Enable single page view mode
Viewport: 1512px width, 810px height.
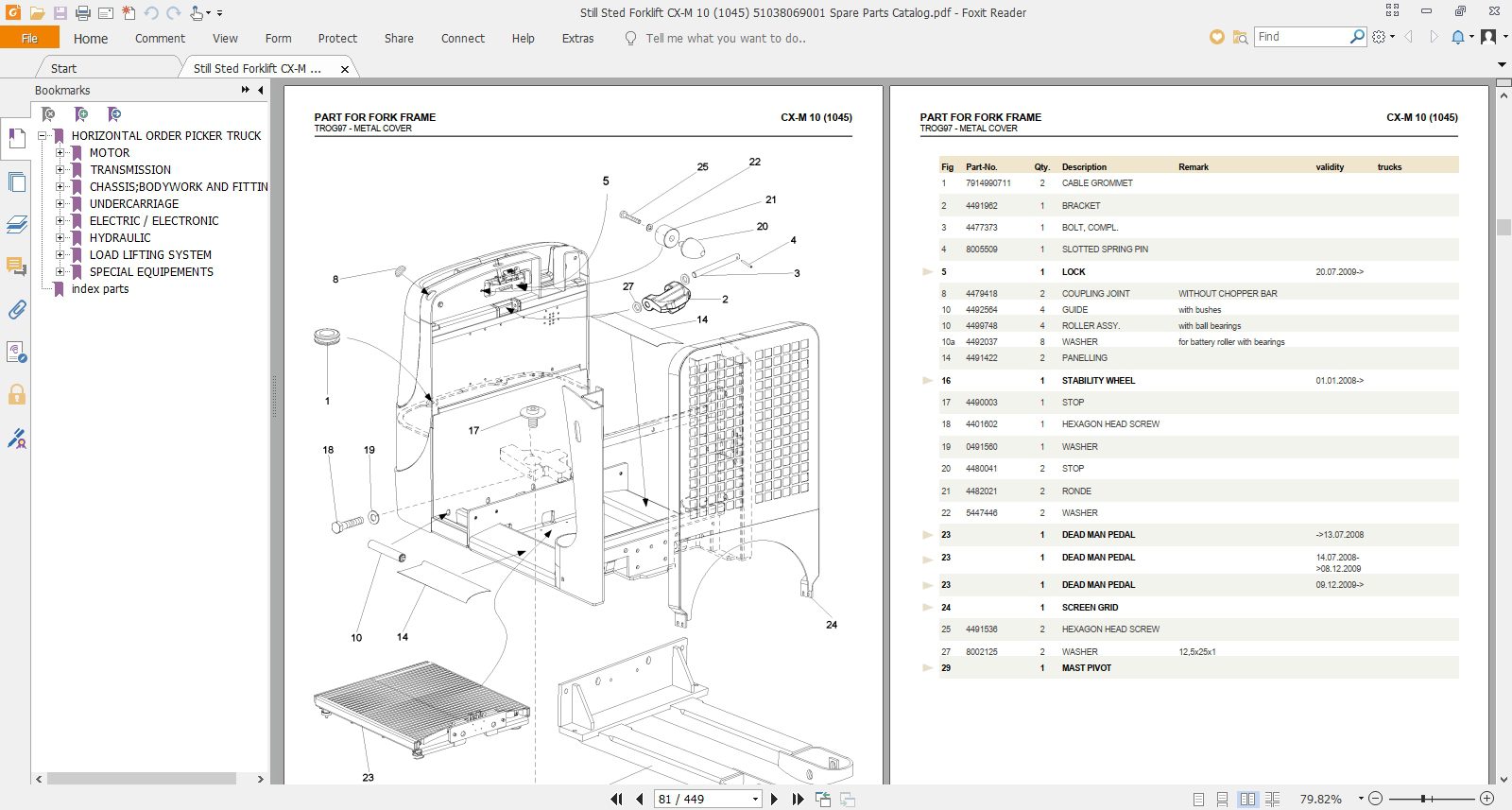[x=1198, y=799]
